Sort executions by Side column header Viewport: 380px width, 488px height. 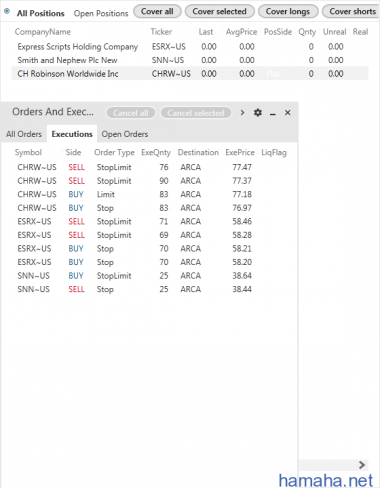coord(73,153)
